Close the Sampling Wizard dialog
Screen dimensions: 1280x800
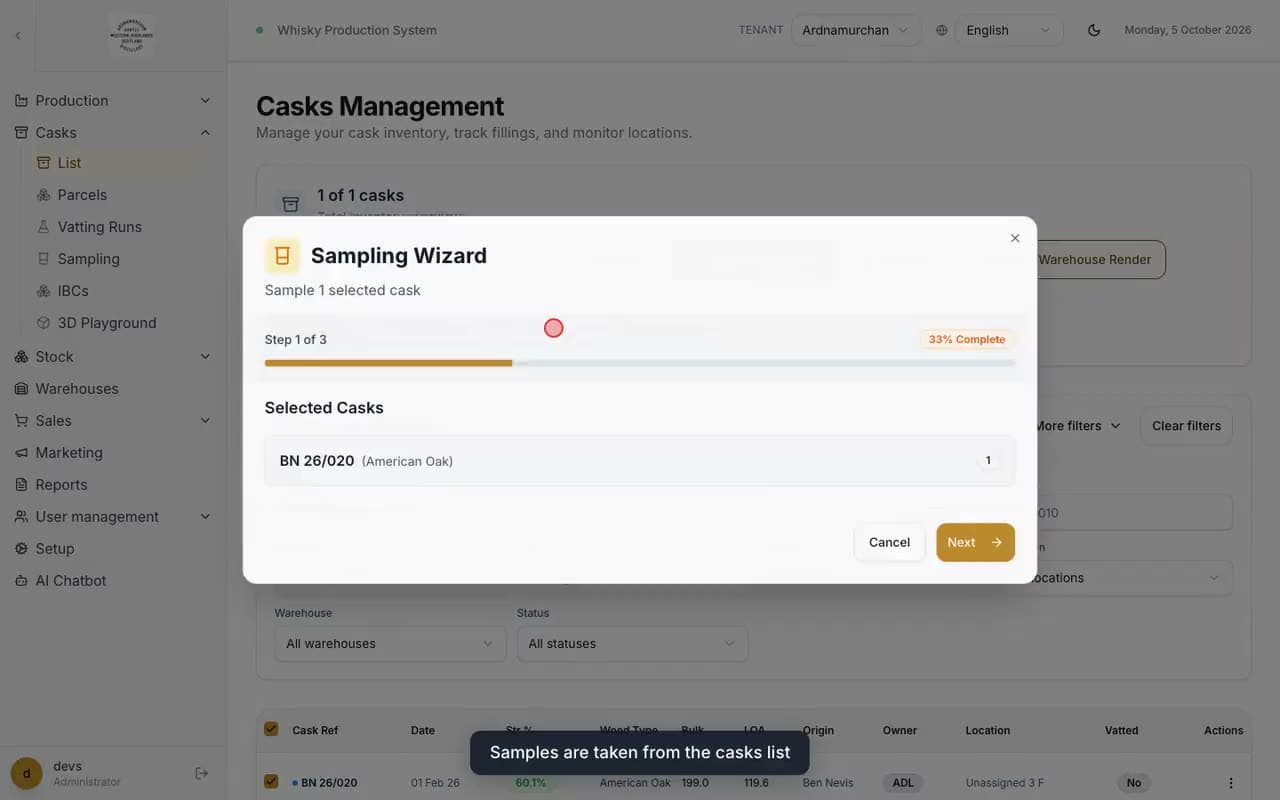point(1015,238)
